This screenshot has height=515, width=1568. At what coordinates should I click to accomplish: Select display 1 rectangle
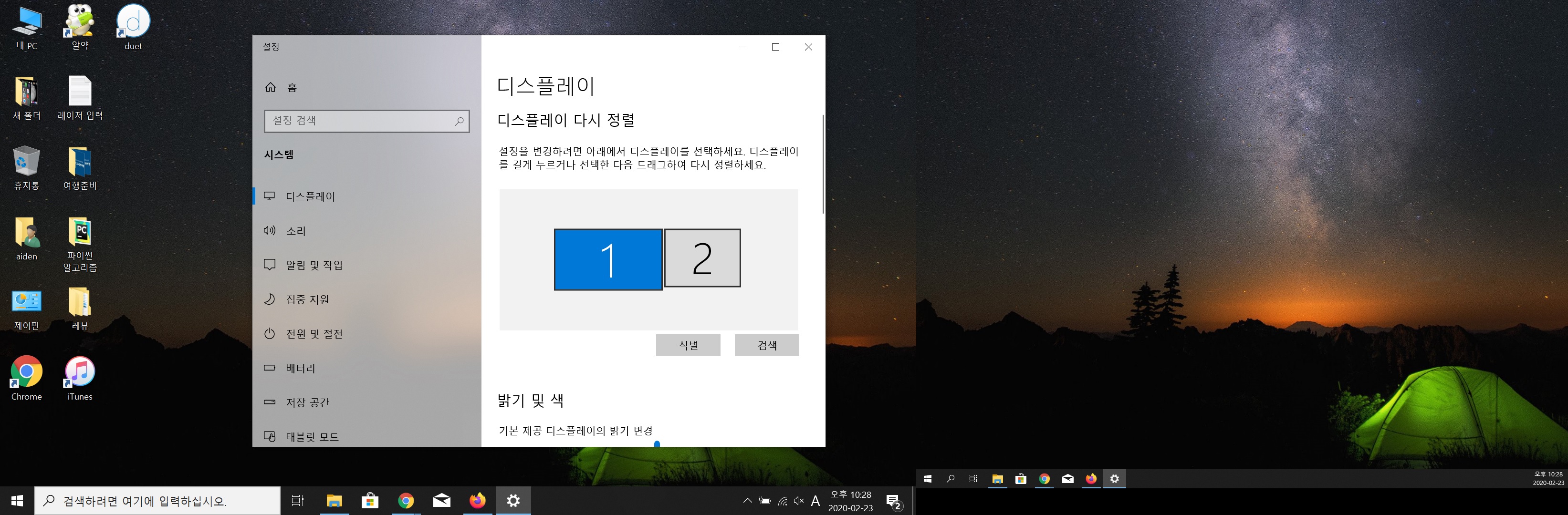[607, 259]
